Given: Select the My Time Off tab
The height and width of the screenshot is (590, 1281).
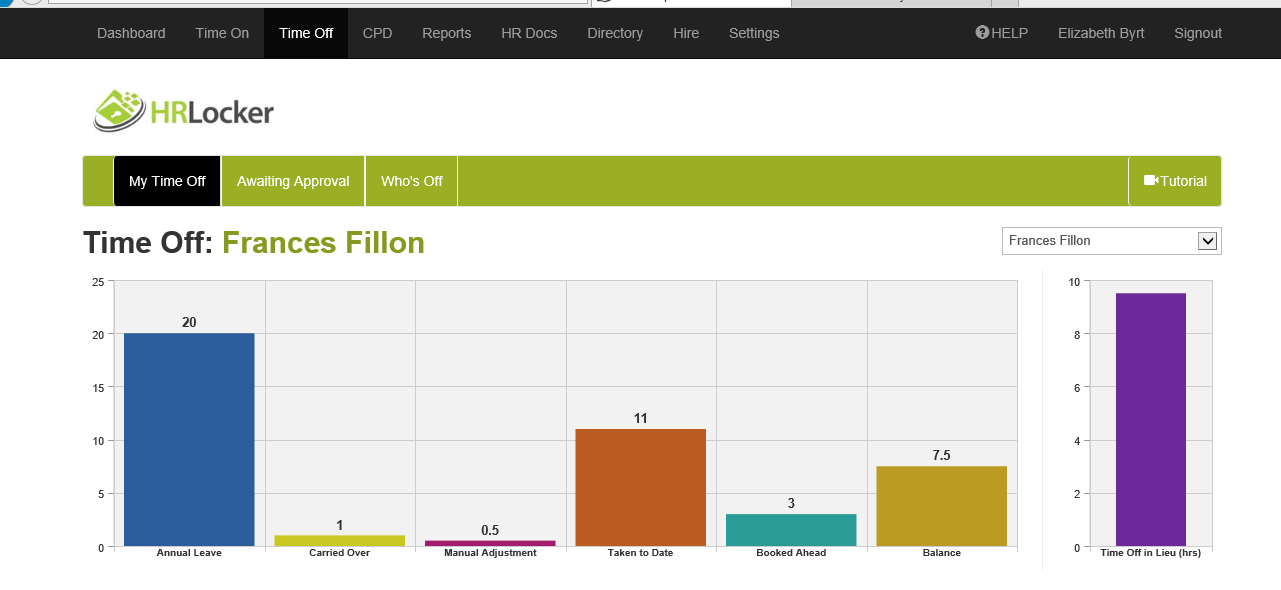Looking at the screenshot, I should (167, 181).
